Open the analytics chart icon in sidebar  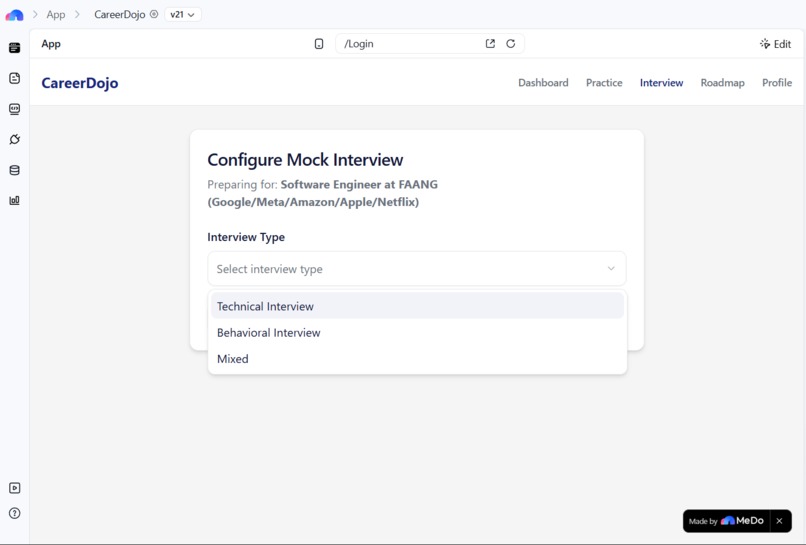[14, 201]
